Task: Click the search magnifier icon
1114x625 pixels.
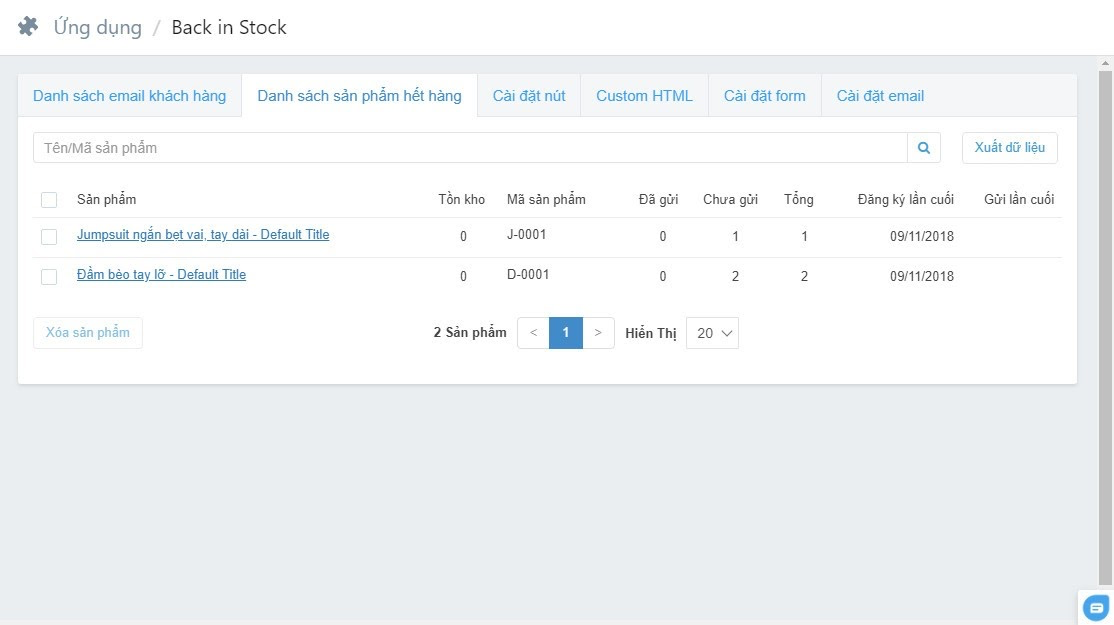Action: tap(924, 148)
